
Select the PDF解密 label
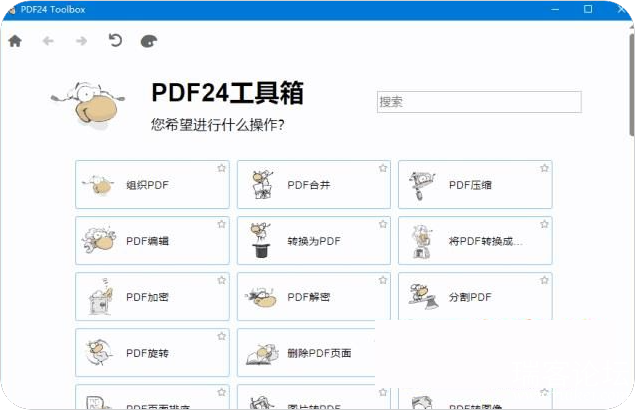(x=309, y=297)
